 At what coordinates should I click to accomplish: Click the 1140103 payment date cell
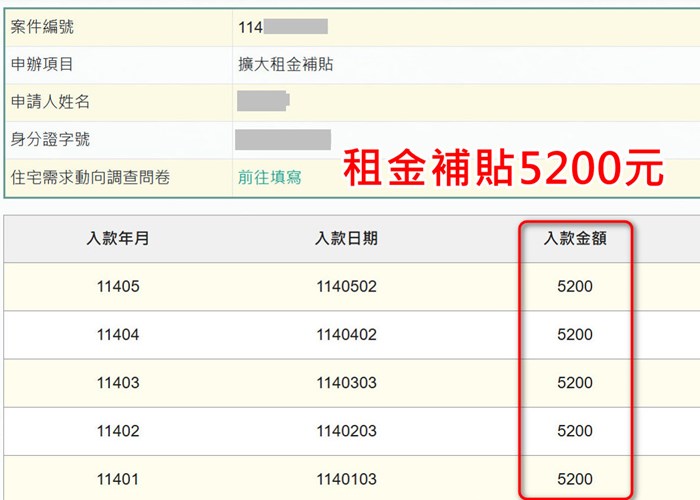(x=345, y=479)
